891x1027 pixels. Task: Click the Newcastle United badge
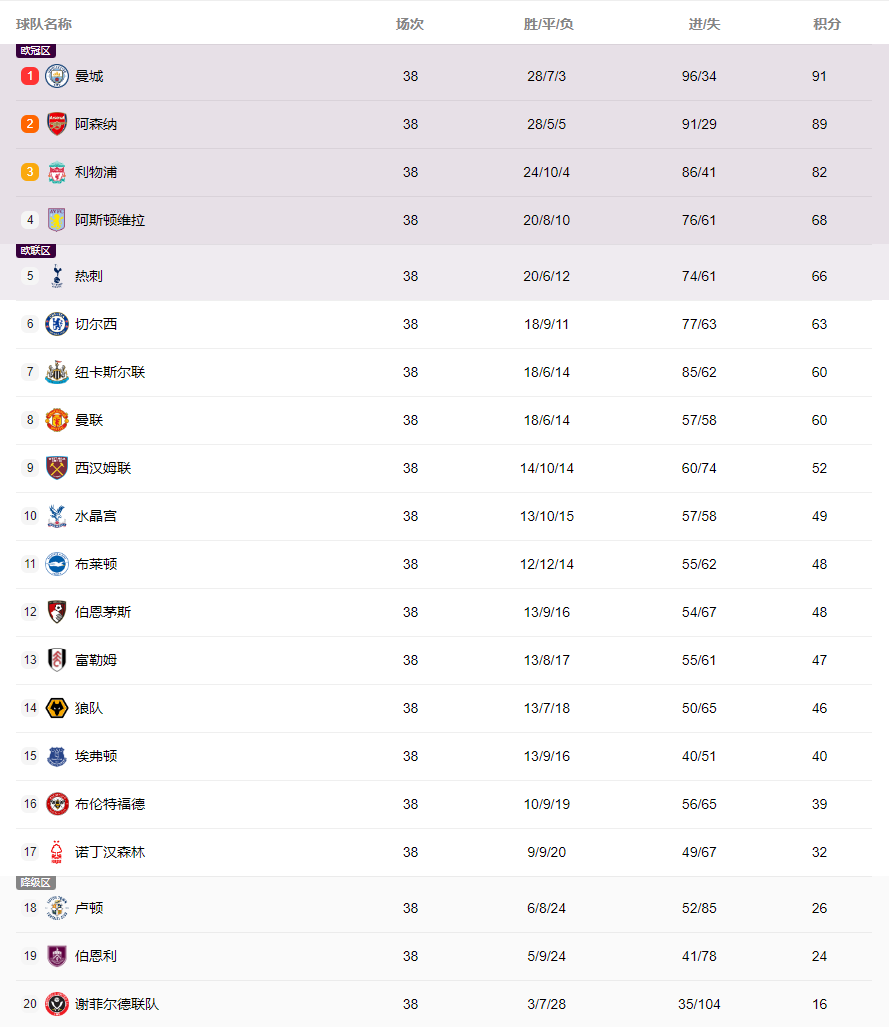coord(57,372)
